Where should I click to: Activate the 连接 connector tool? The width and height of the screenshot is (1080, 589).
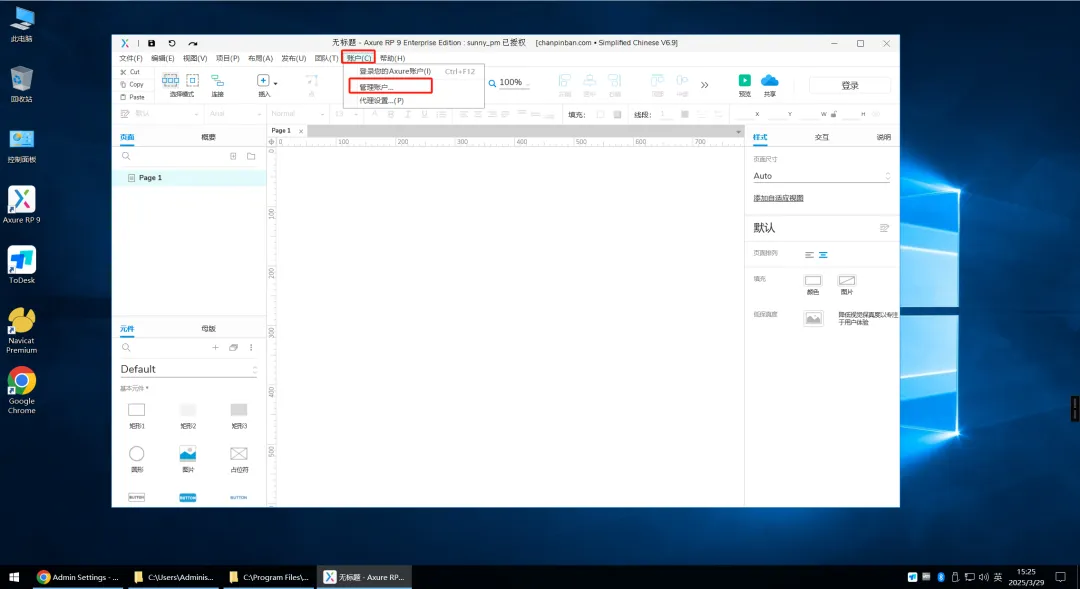[x=218, y=81]
